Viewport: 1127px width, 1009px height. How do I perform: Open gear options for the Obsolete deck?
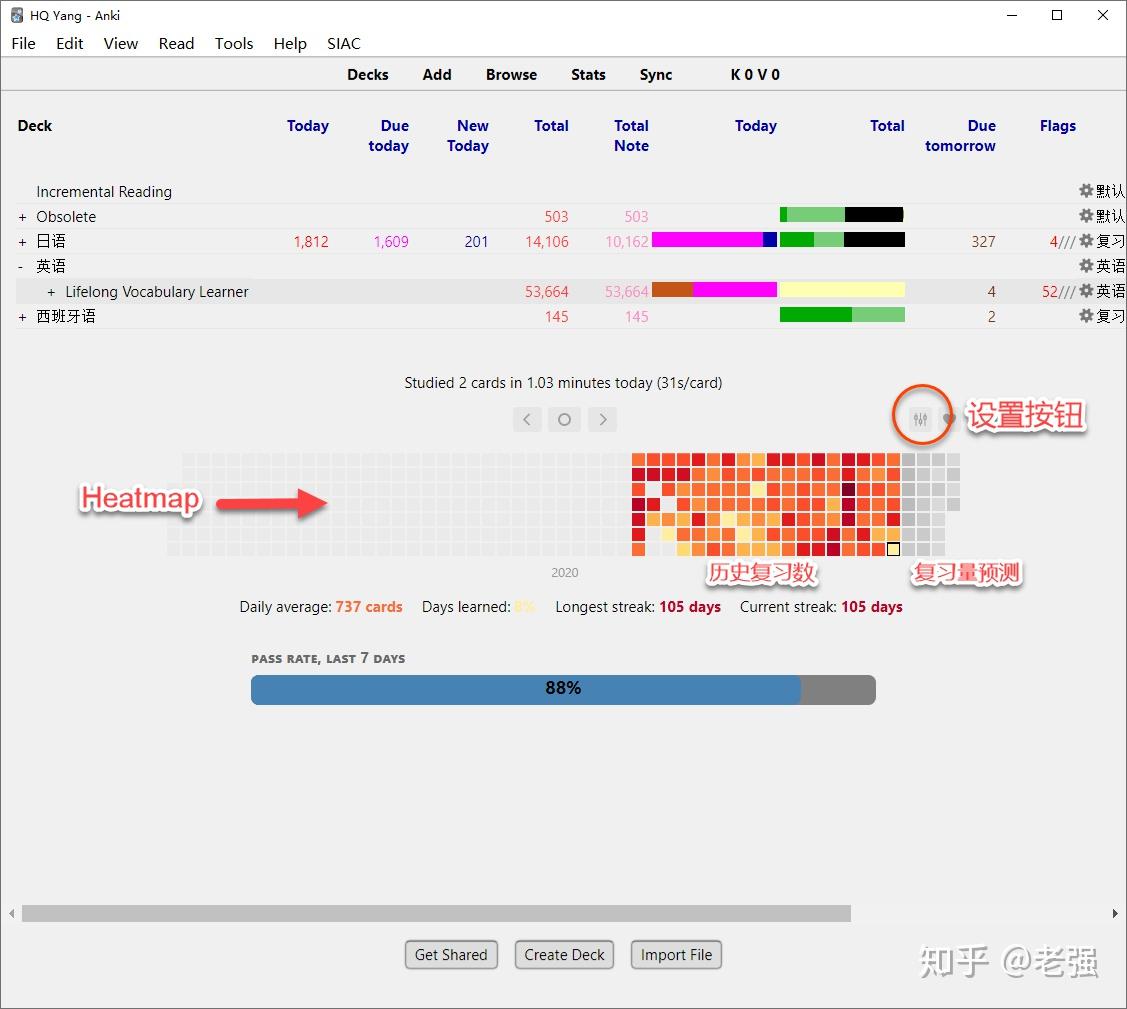(1085, 216)
